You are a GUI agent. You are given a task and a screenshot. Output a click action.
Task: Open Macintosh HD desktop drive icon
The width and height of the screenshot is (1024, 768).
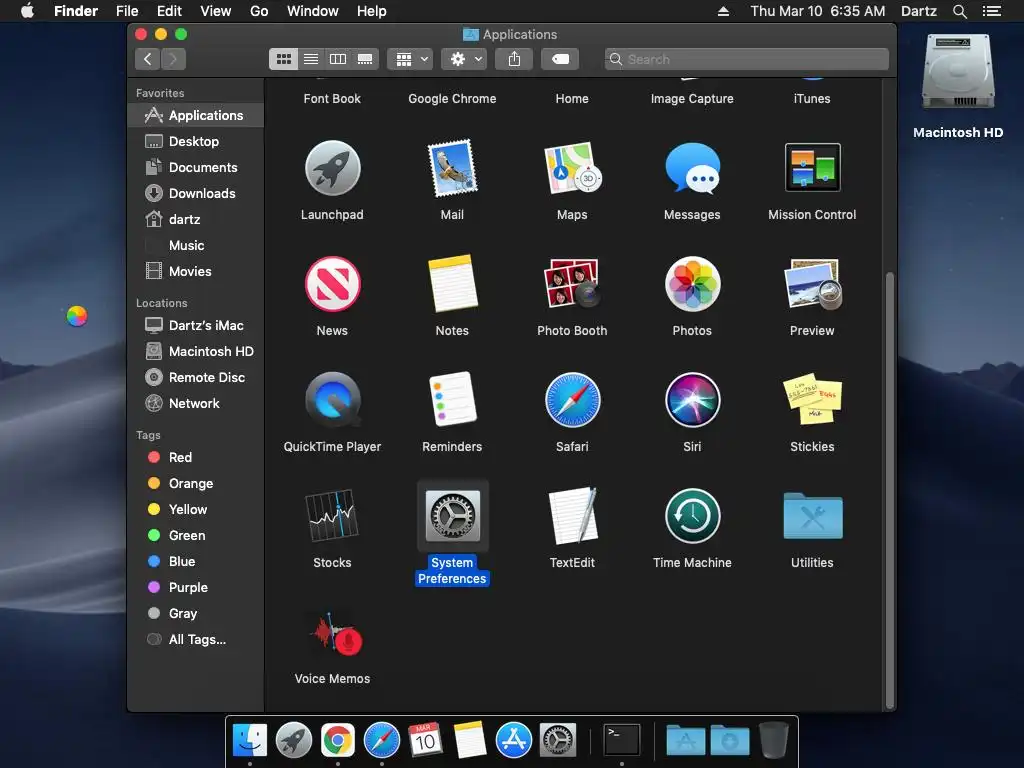[958, 72]
